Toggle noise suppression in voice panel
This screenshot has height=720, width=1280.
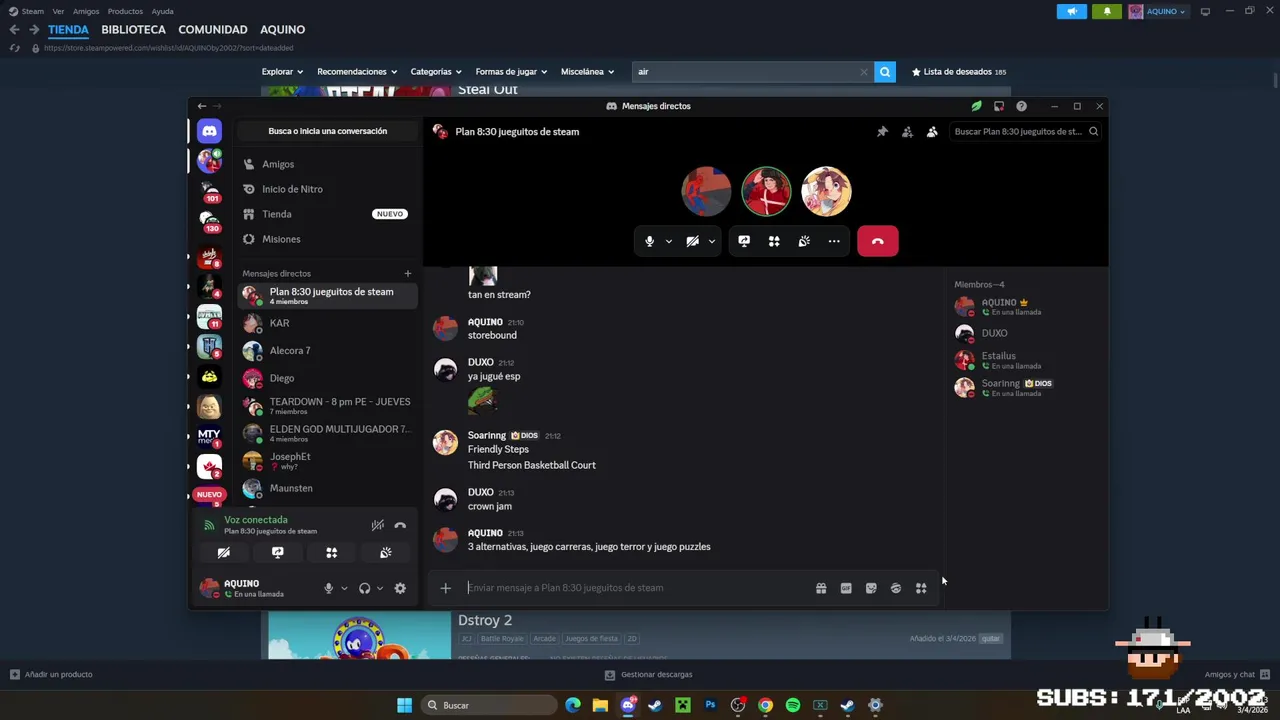coord(377,525)
